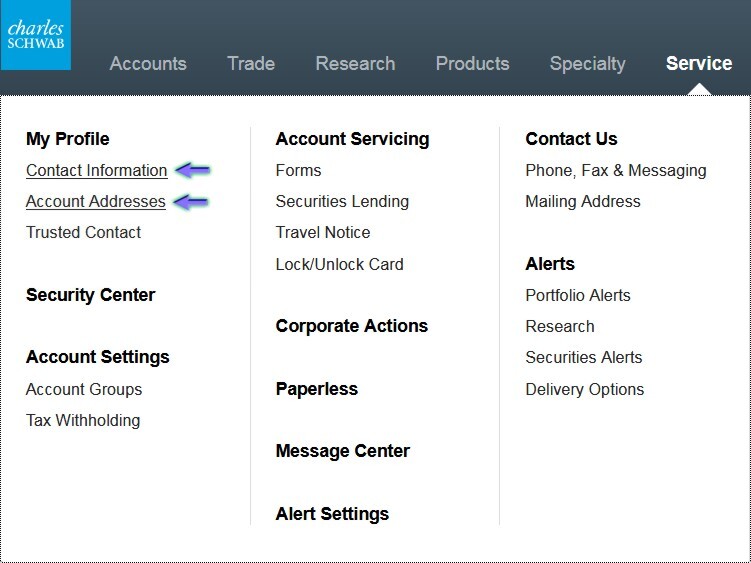Viewport: 751px width, 563px height.
Task: Open Security Center
Action: tap(90, 295)
